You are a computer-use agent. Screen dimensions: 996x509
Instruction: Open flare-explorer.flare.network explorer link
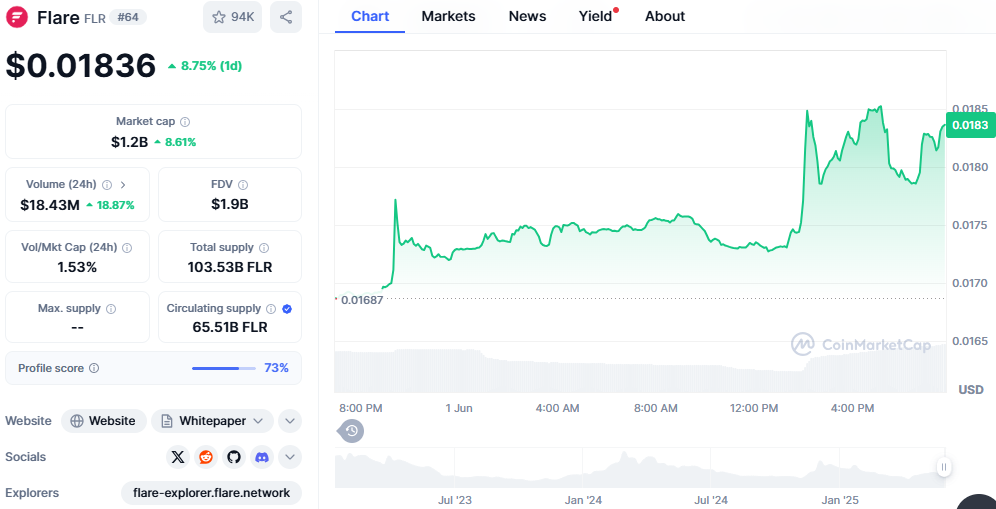click(212, 493)
